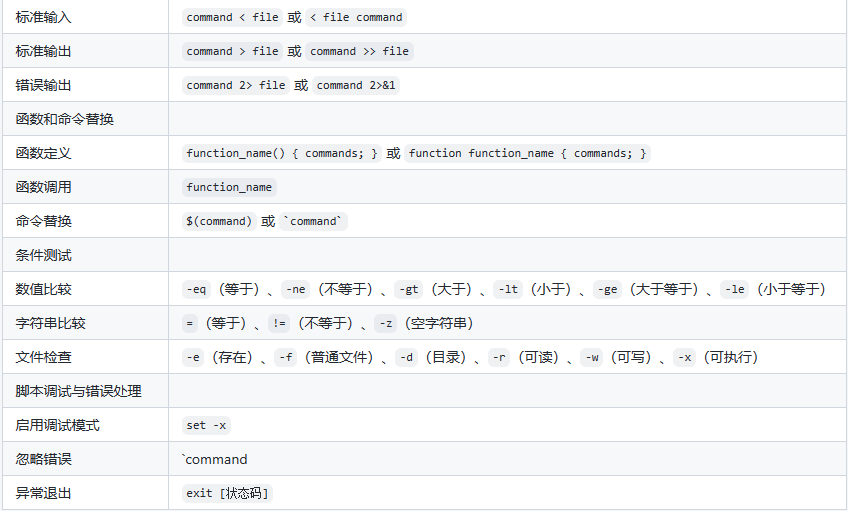Click the 'command 2> file' code snippet
Screen dimensions: 848x511
(x=236, y=85)
